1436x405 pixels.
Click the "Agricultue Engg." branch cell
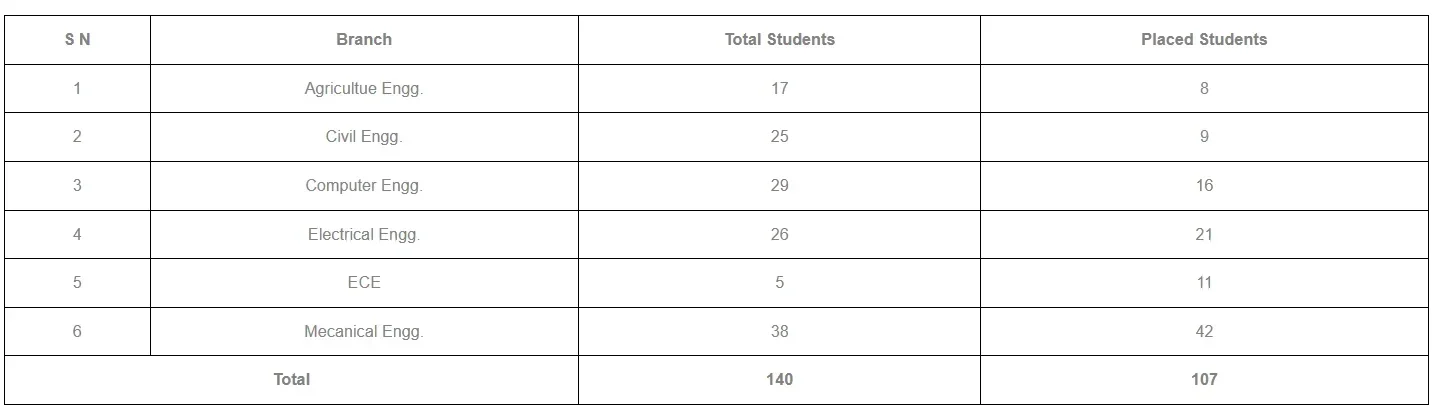(x=364, y=88)
